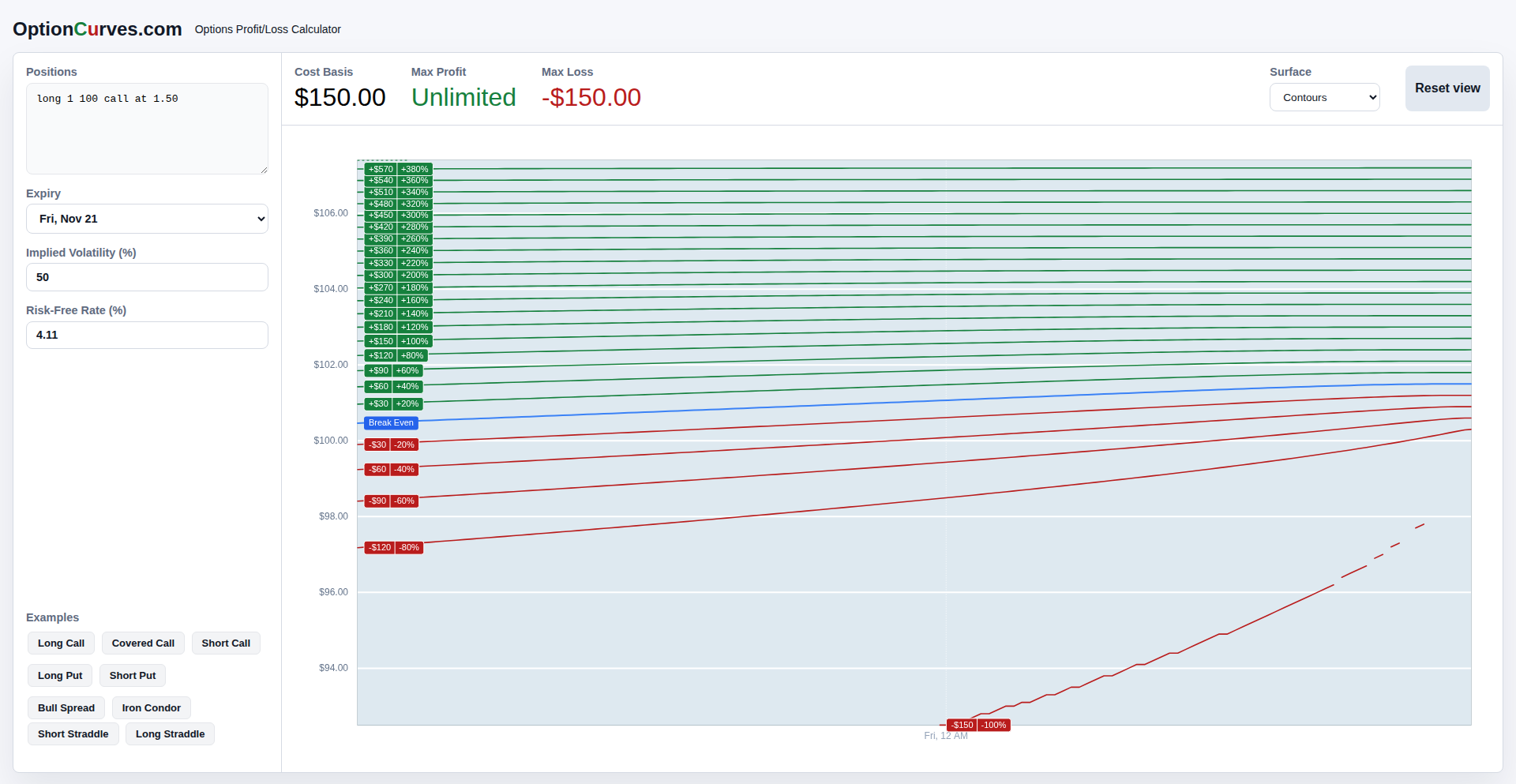Click the +$240 +160% contour label

tap(398, 301)
